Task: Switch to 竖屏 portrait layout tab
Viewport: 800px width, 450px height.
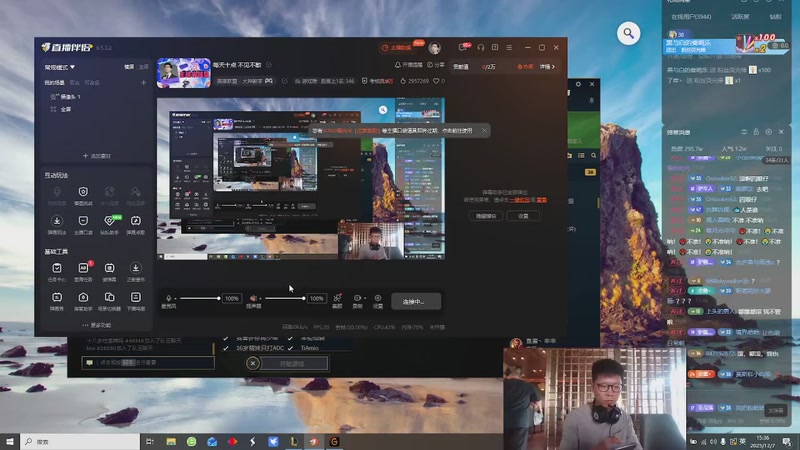Action: tap(143, 67)
